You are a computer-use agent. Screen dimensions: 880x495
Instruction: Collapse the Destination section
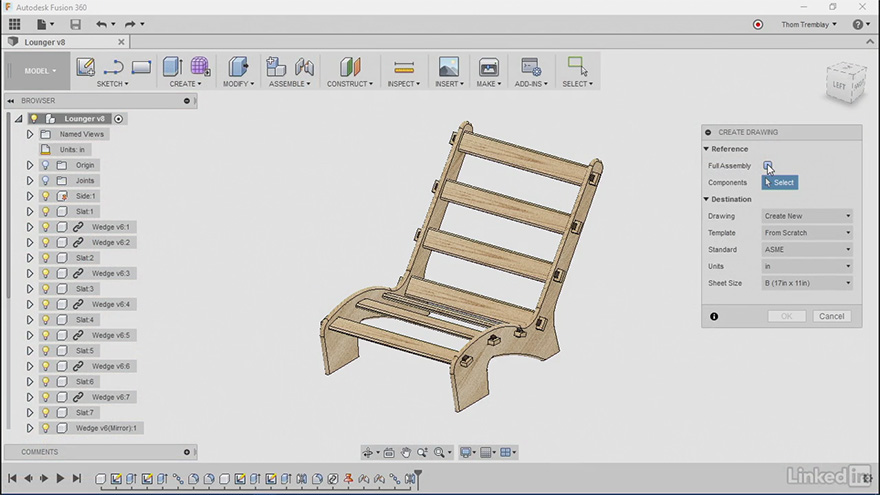pos(707,199)
